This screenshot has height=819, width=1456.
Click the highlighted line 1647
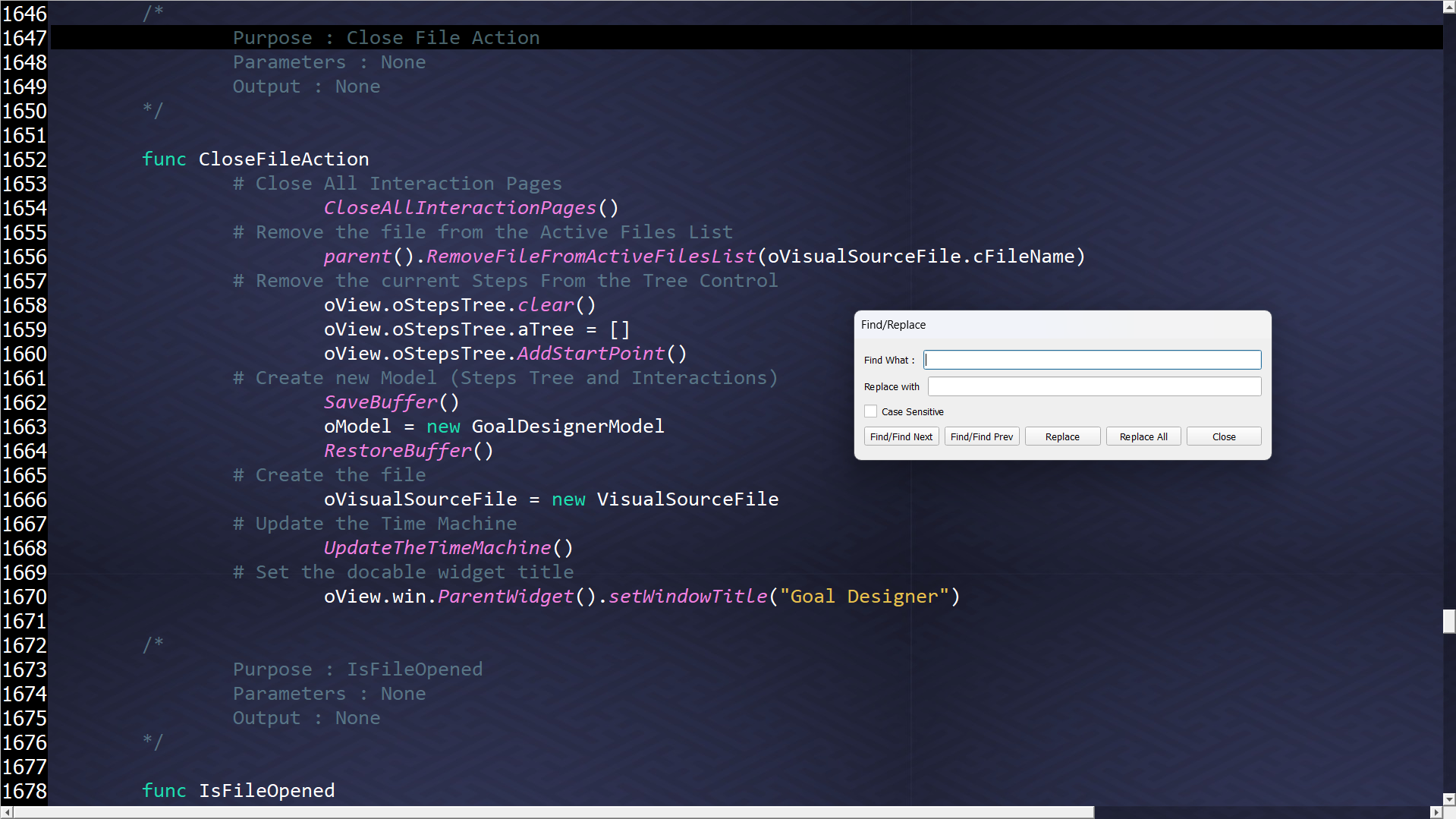385,37
